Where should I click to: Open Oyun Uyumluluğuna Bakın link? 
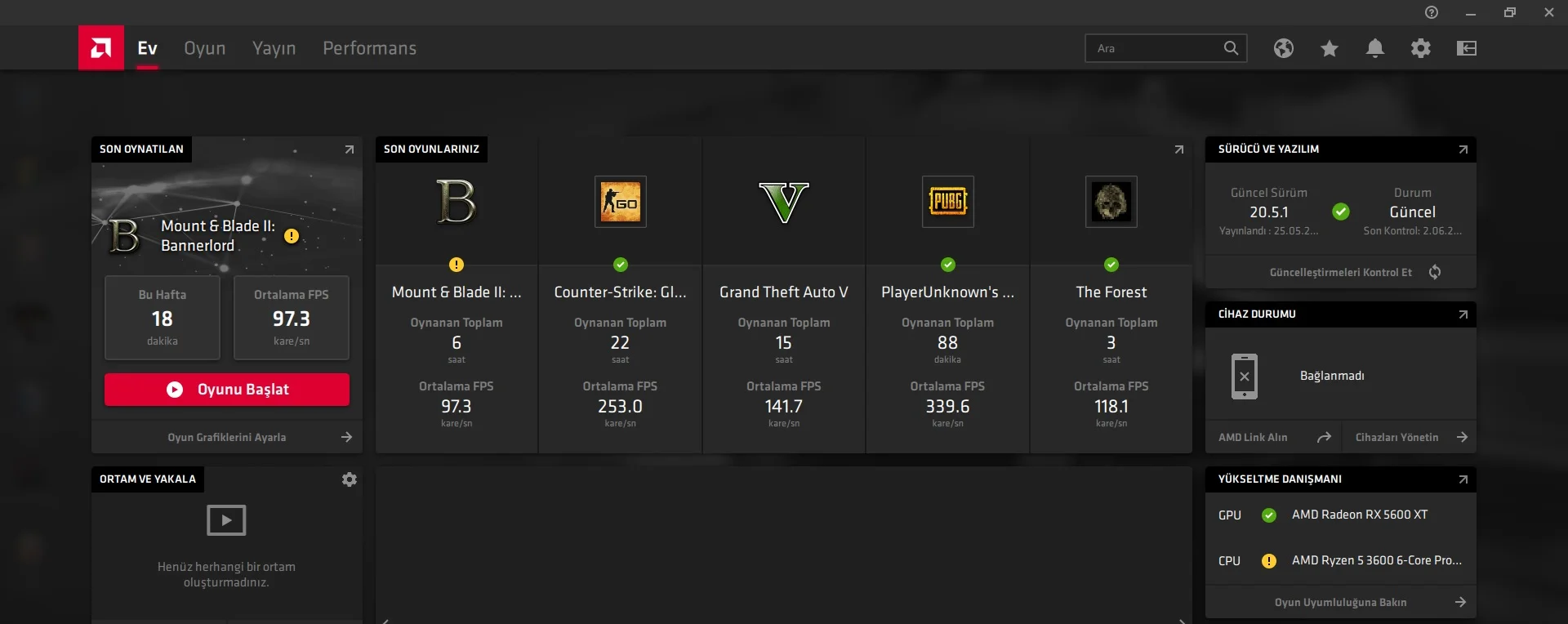(x=1341, y=602)
